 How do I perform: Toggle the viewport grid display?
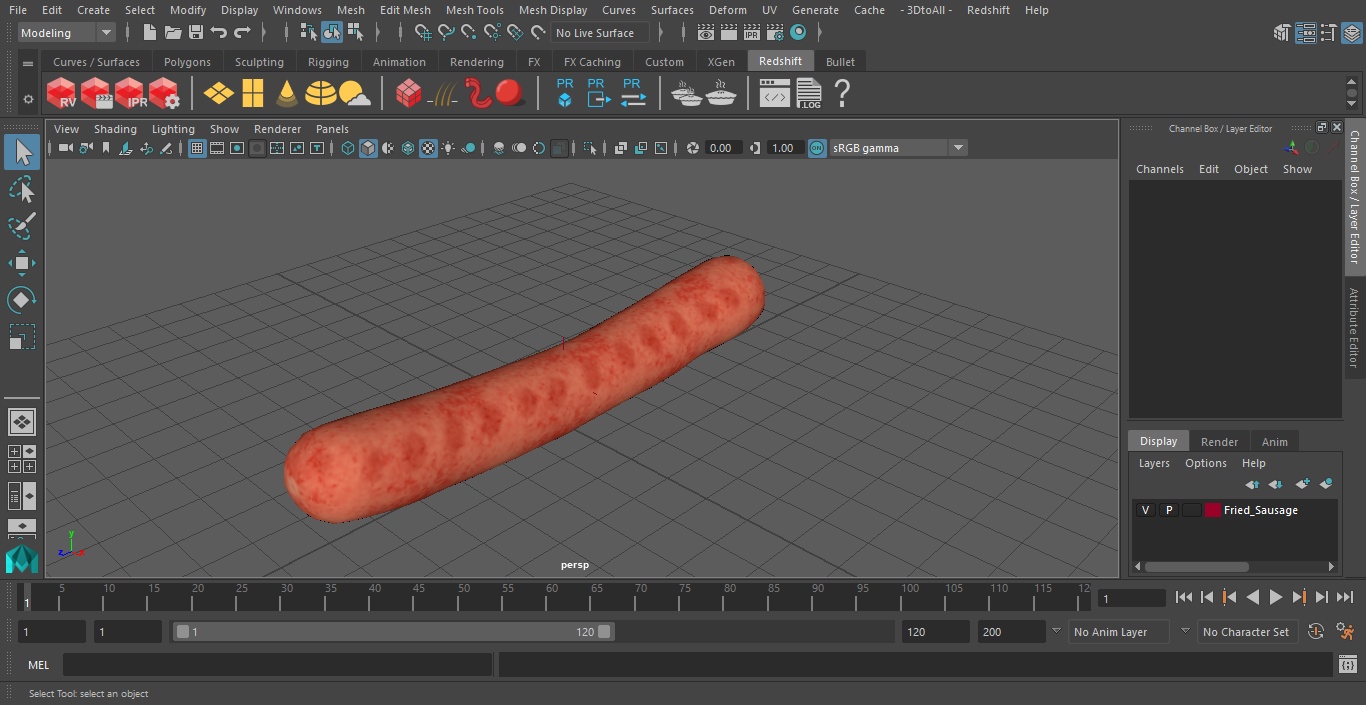coord(197,148)
